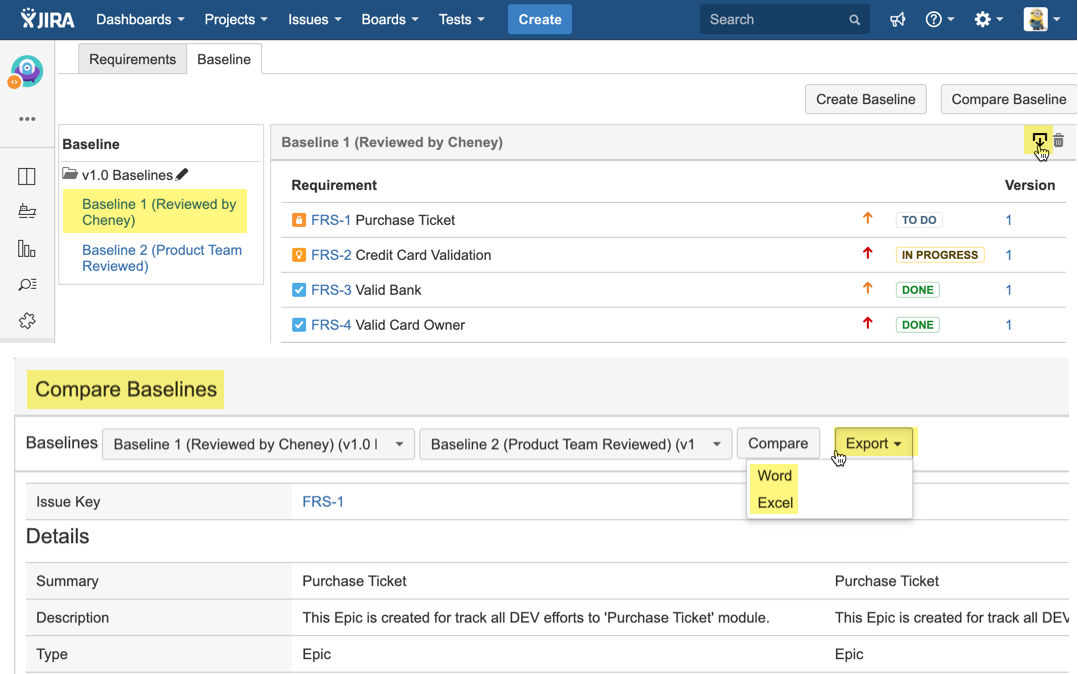Open the Export dropdown button
Image resolution: width=1078 pixels, height=674 pixels.
coord(873,444)
